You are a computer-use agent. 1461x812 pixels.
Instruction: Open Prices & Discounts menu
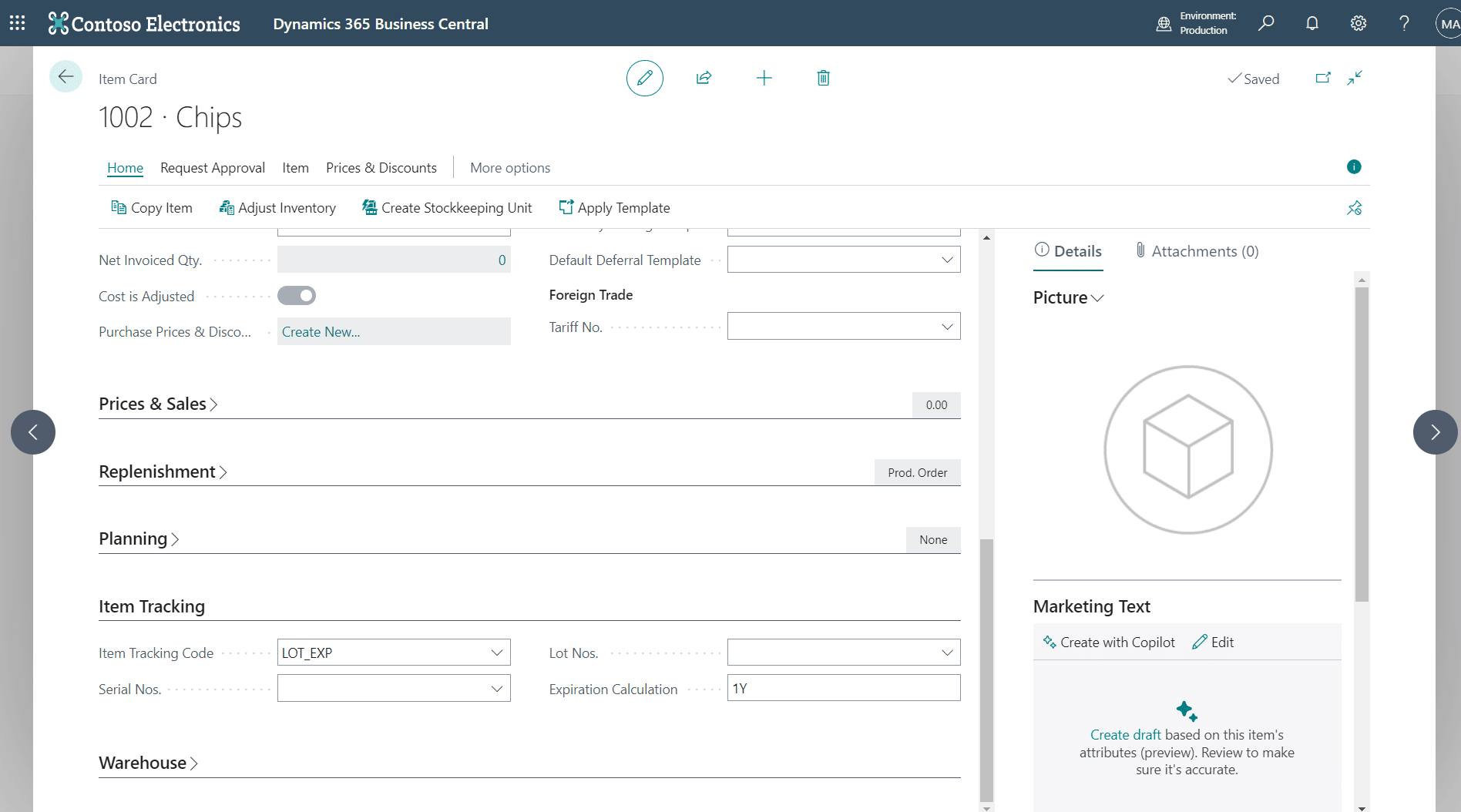(x=381, y=168)
